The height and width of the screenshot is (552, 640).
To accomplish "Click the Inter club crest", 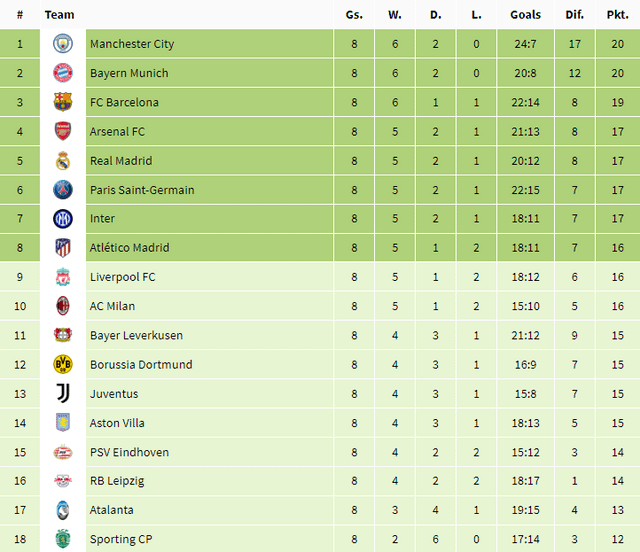I will point(63,219).
